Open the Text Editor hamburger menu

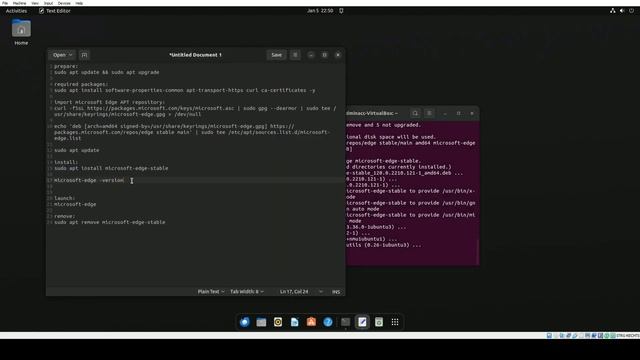[x=295, y=55]
